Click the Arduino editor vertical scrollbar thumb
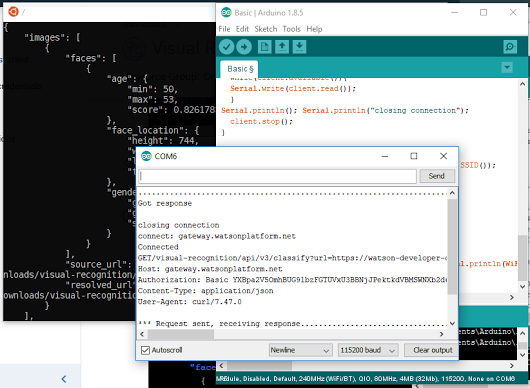Image resolution: width=530 pixels, height=388 pixels. (x=522, y=257)
